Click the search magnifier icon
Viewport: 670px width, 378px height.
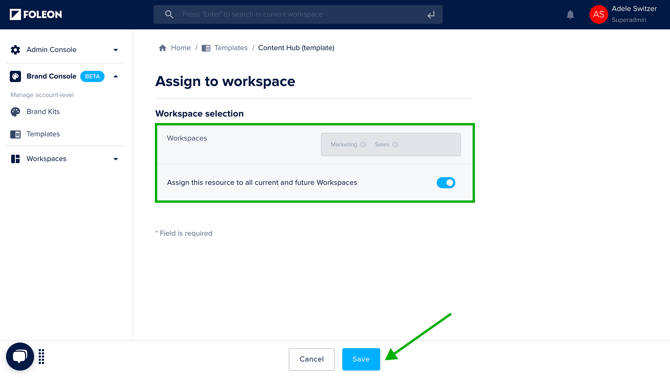169,14
